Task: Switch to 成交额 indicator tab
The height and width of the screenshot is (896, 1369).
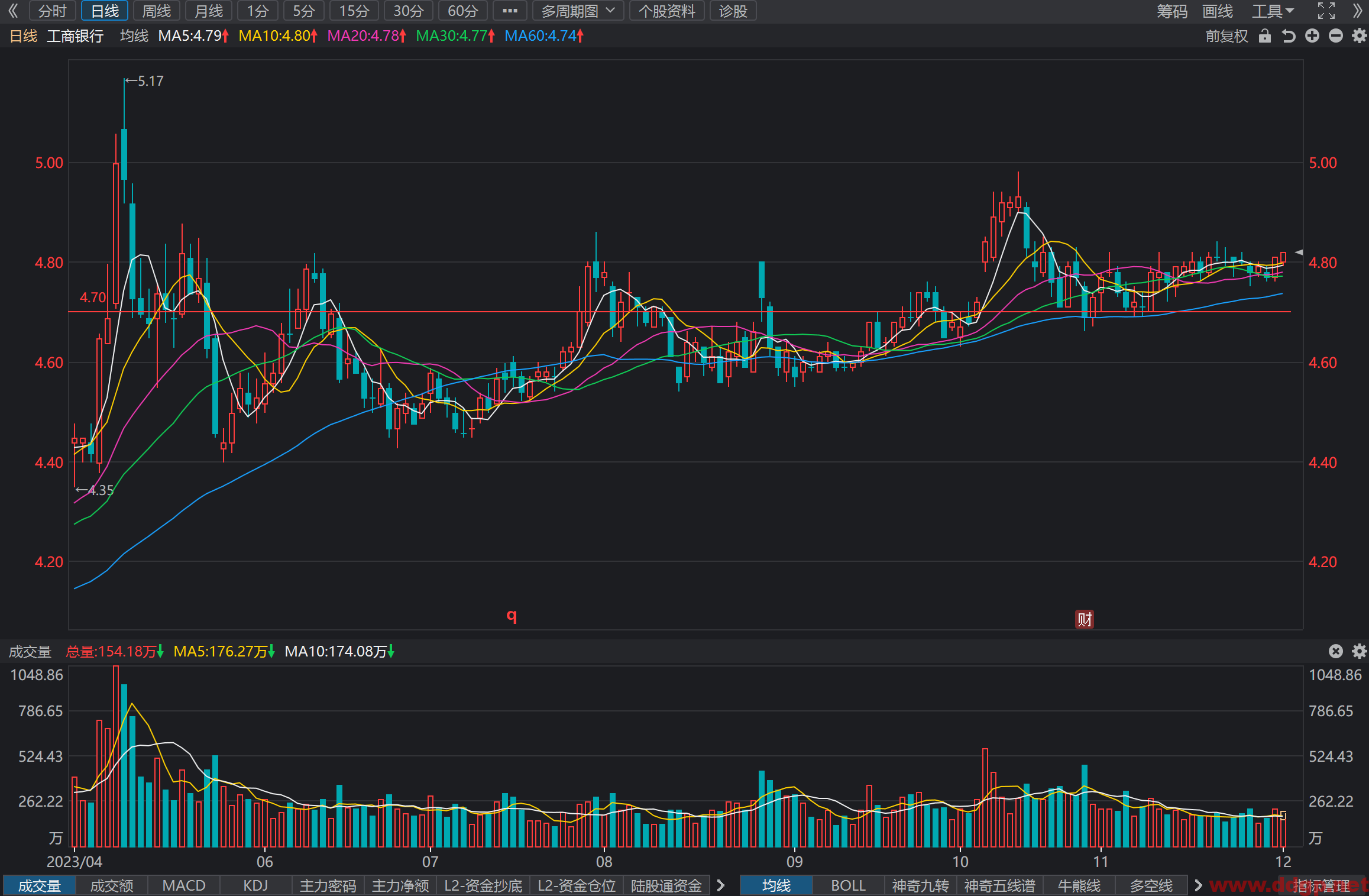Action: coord(112,885)
